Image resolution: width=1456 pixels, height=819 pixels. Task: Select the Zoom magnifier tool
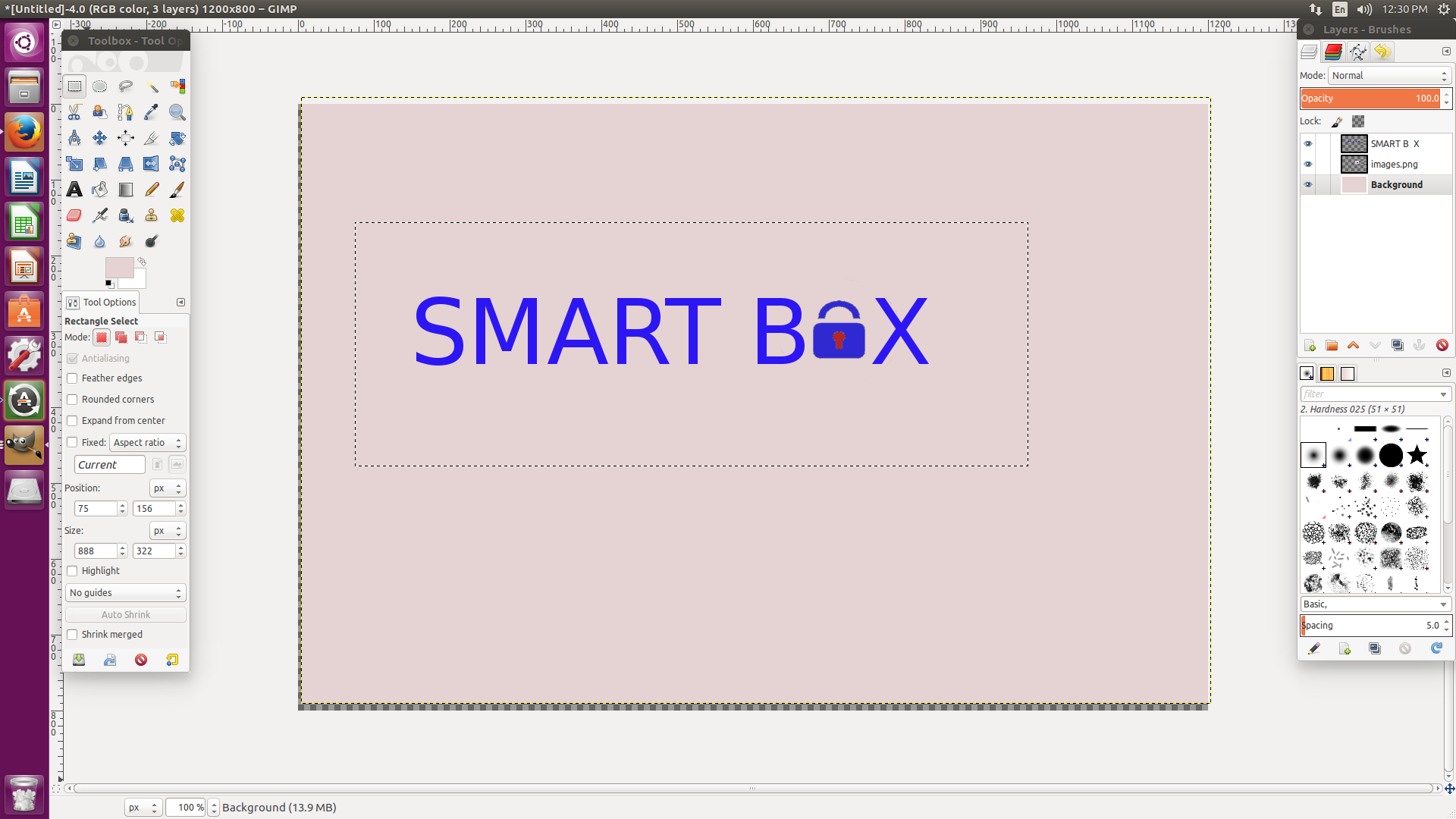tap(177, 112)
